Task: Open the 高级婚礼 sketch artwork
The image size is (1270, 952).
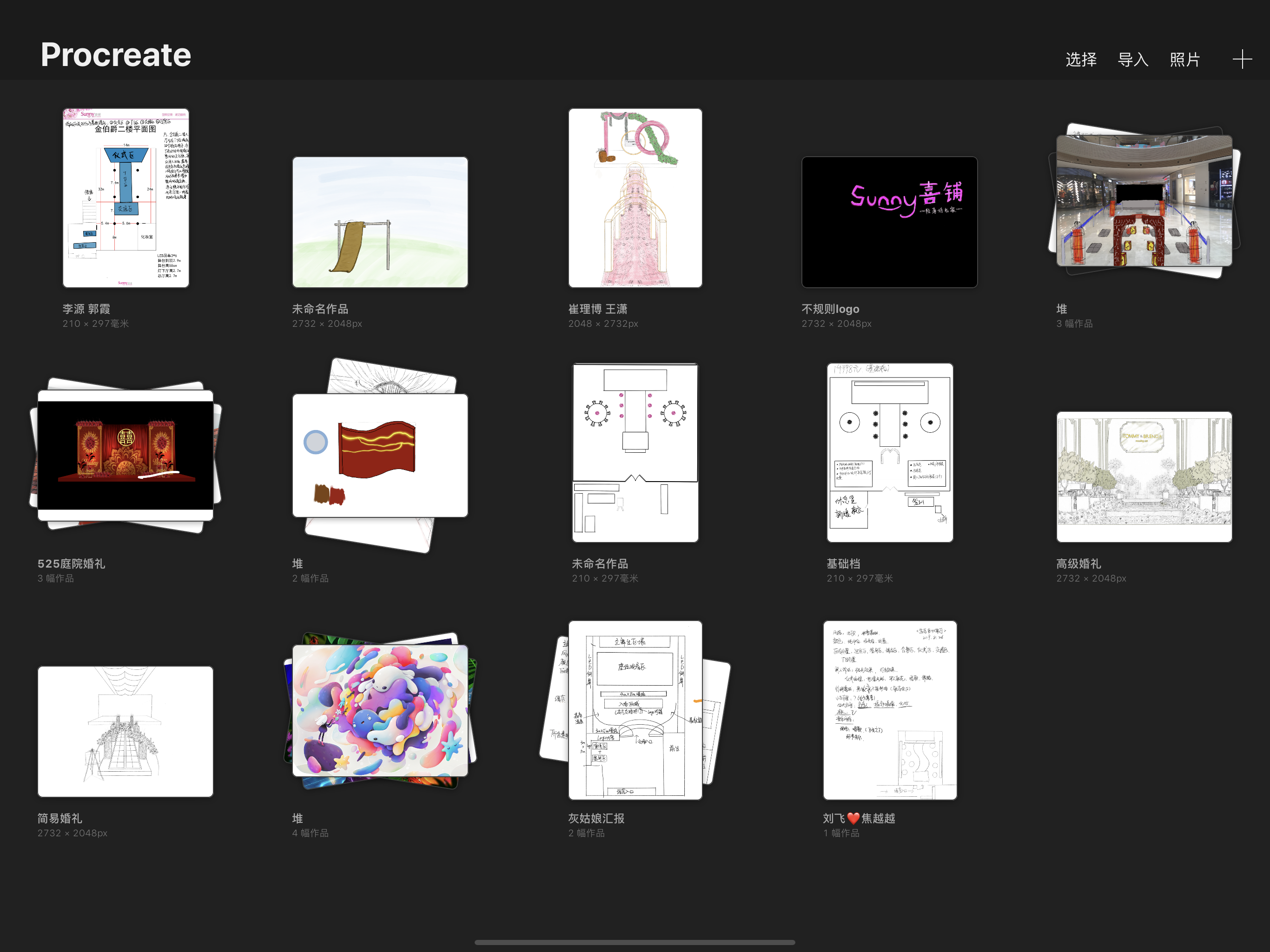Action: tap(1144, 476)
